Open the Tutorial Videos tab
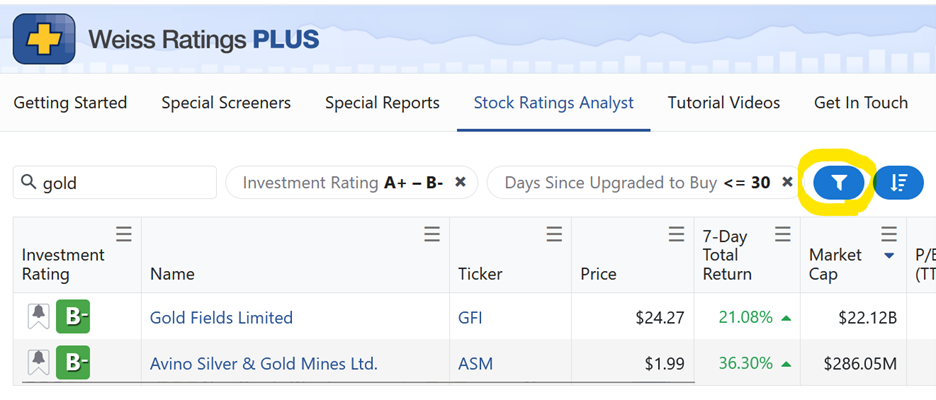936x400 pixels. (723, 103)
